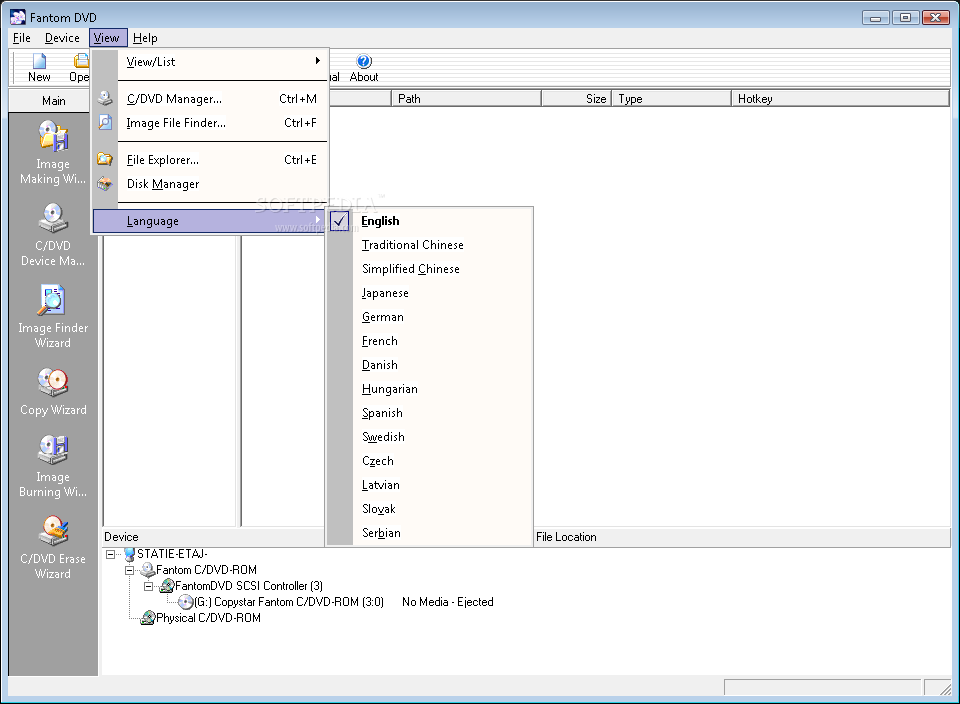Viewport: 960px width, 704px height.
Task: Choose File Explorer... menu item
Action: 209,160
